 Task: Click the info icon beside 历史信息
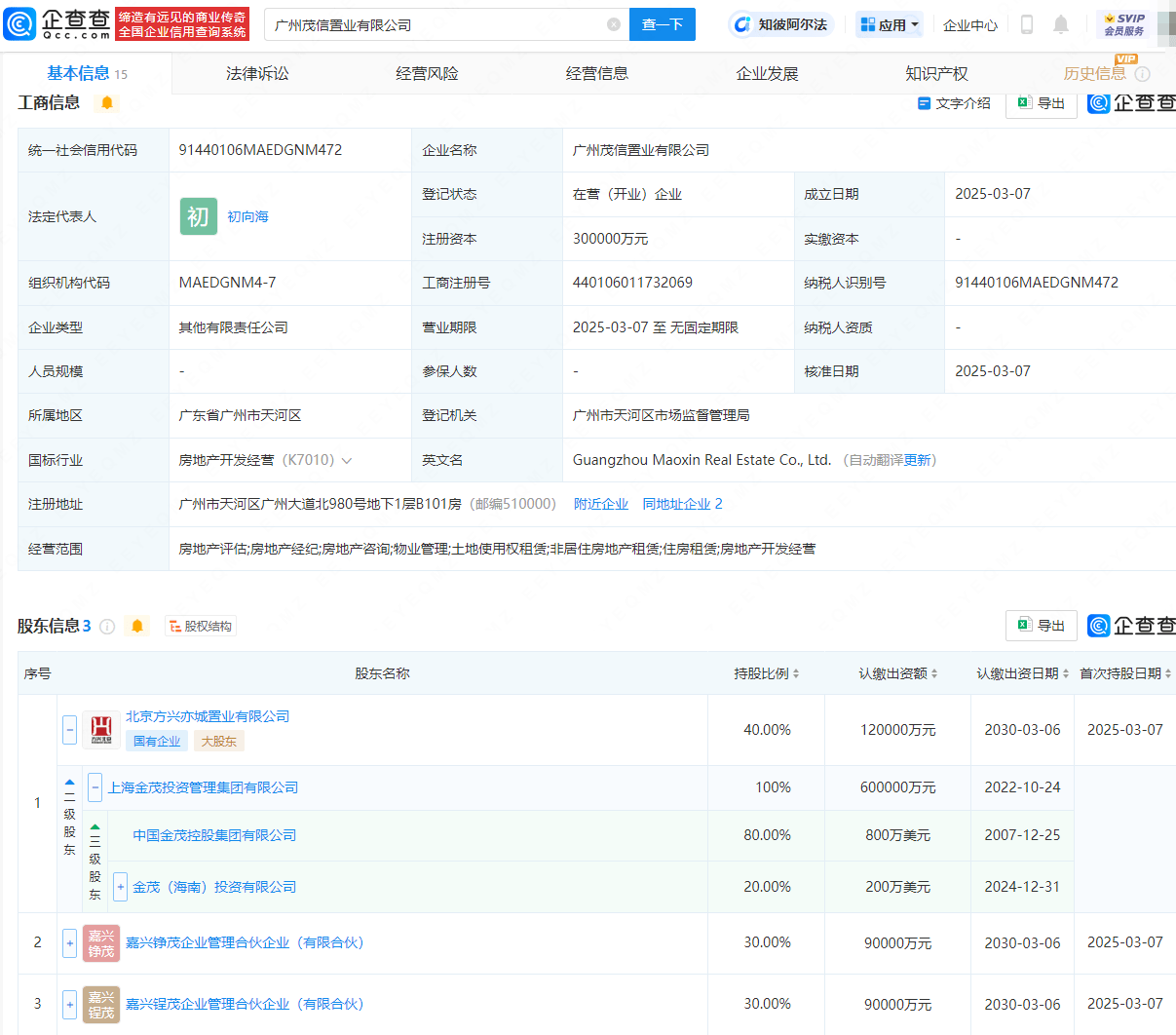[x=1143, y=74]
